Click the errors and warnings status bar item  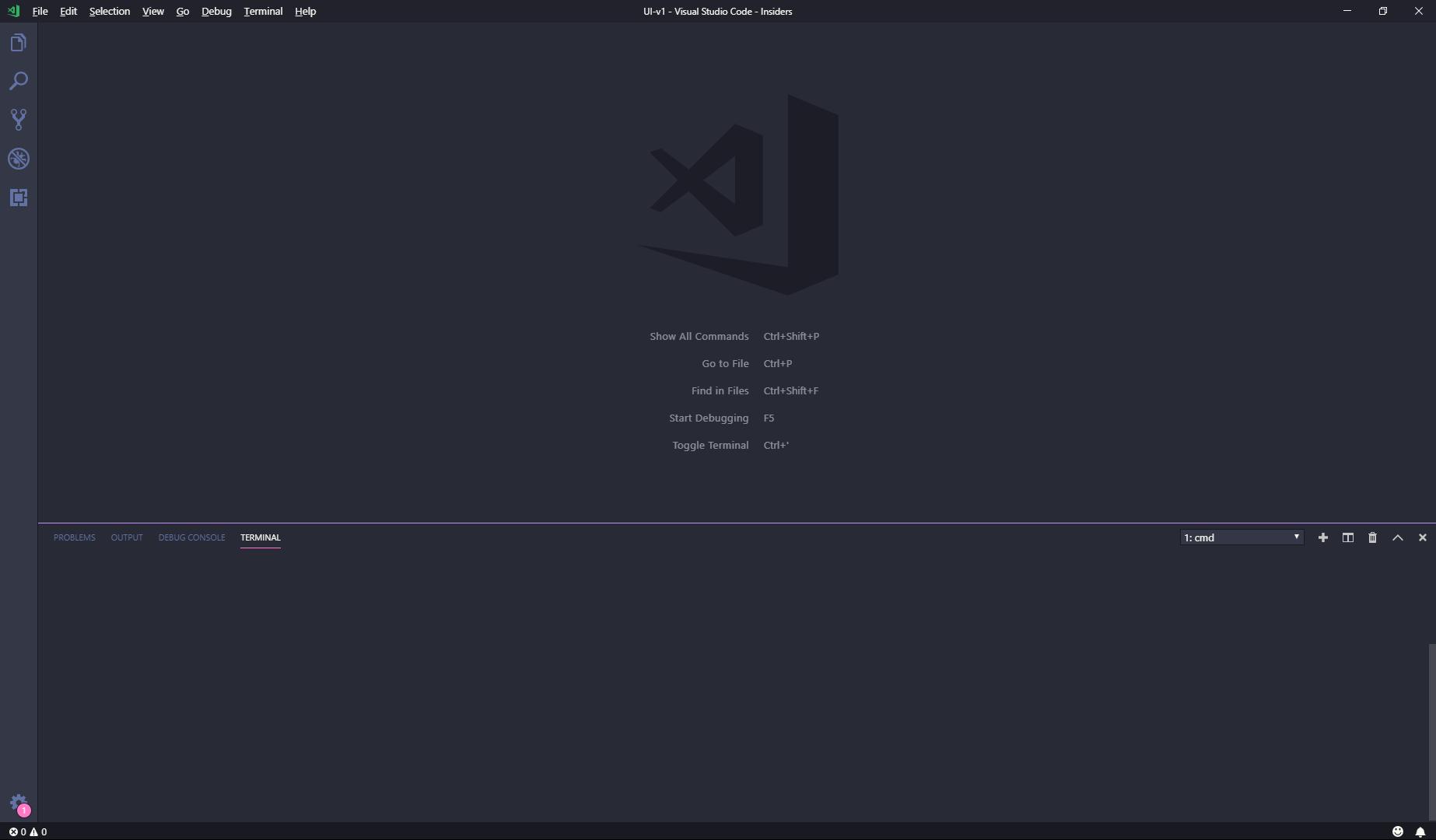click(27, 831)
